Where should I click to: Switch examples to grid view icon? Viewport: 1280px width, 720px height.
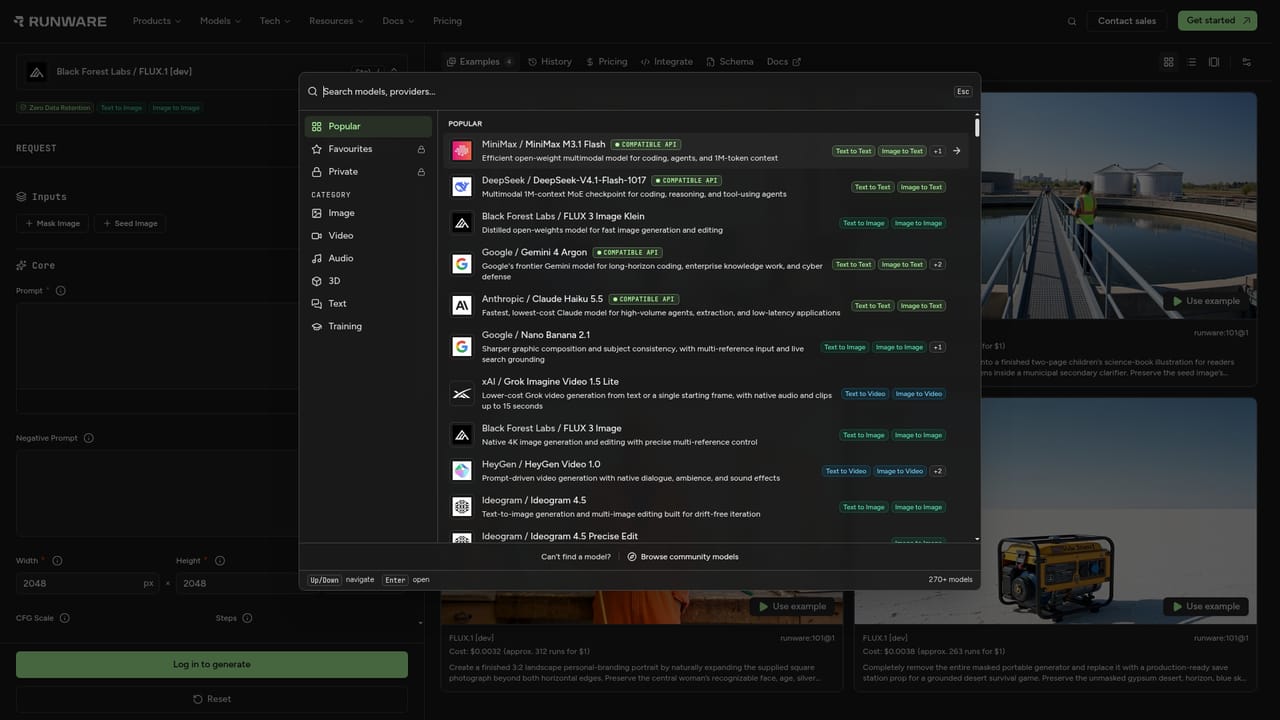tap(1168, 62)
